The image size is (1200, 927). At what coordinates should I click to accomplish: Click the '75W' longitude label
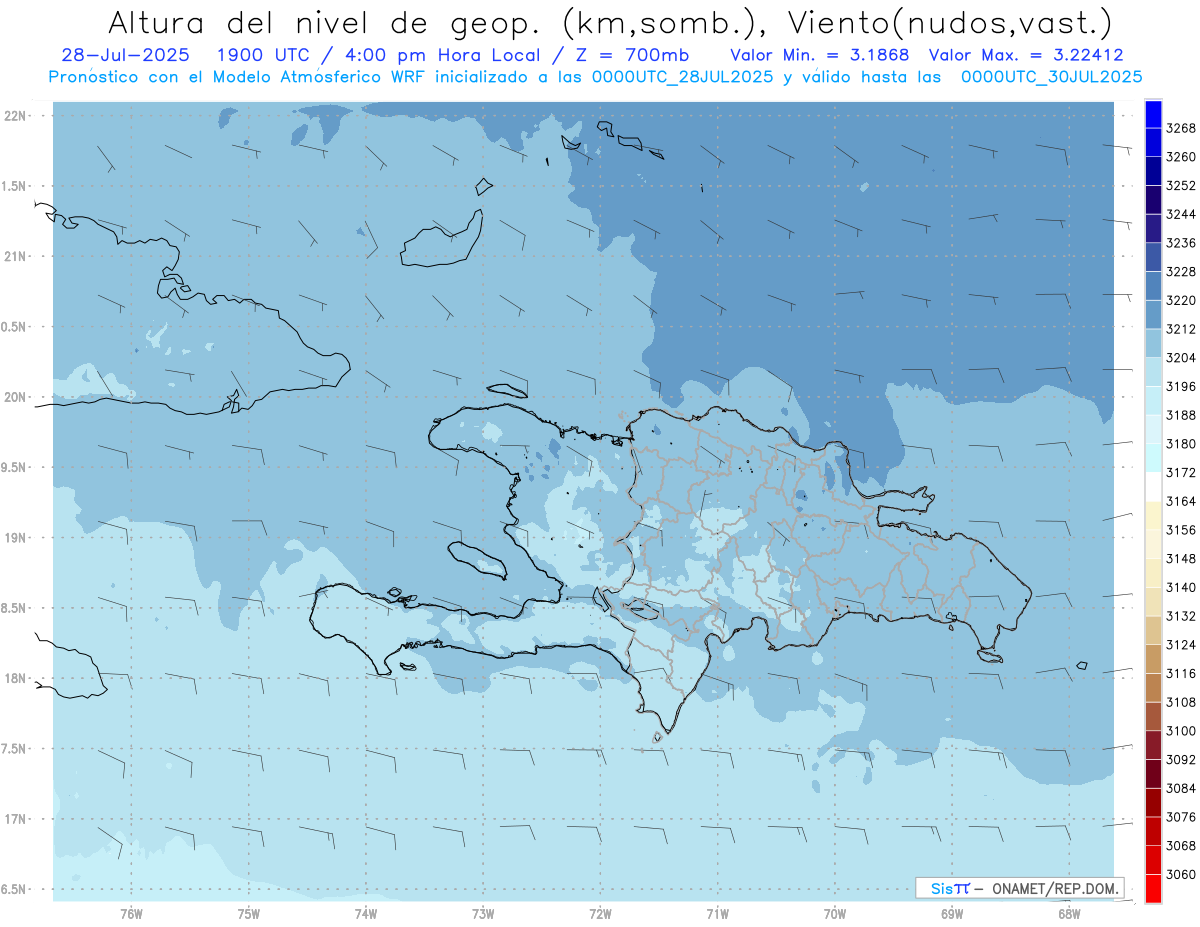click(249, 913)
